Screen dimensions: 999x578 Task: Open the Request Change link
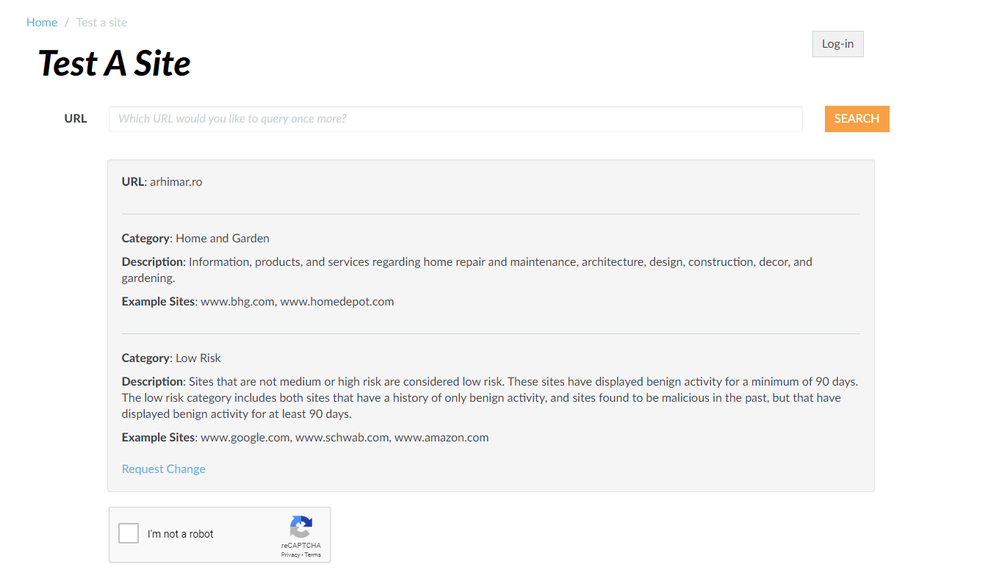pyautogui.click(x=164, y=469)
